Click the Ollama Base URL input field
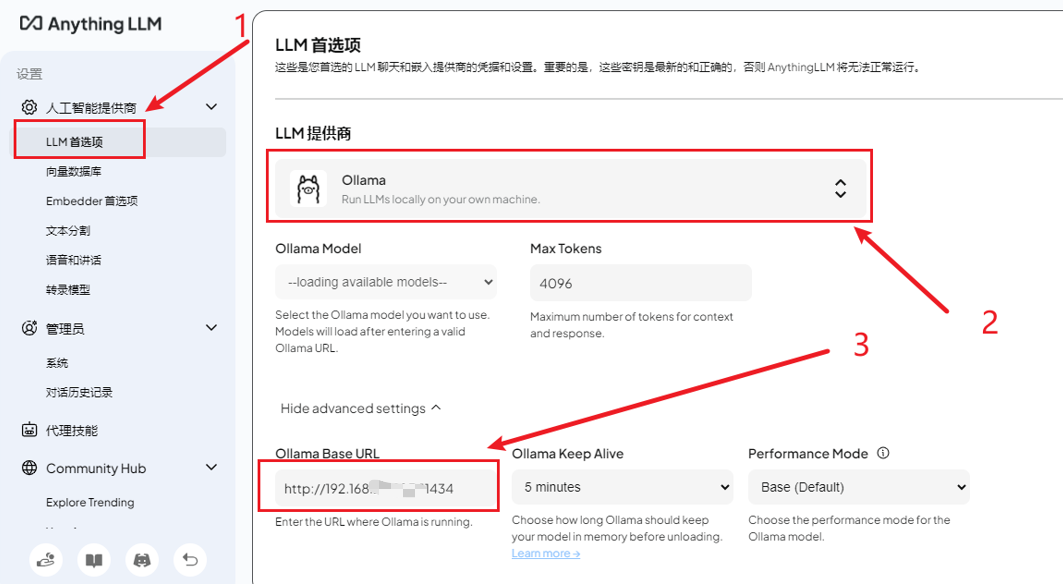Viewport: 1063px width, 584px height. coord(386,488)
